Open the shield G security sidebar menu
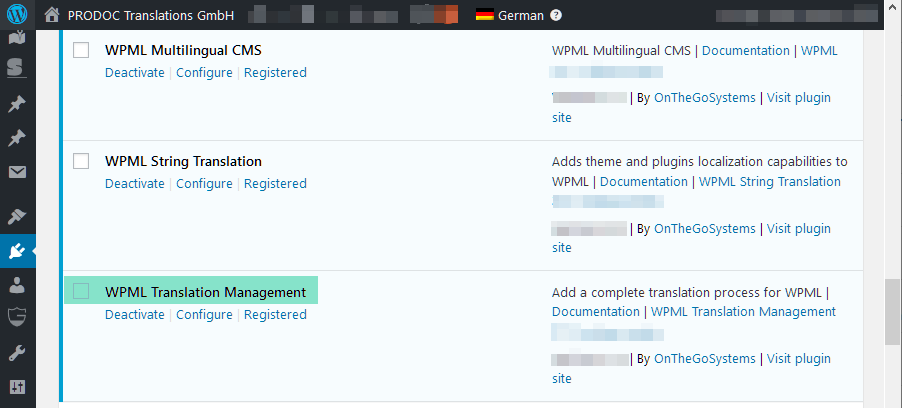The height and width of the screenshot is (408, 902). pyautogui.click(x=17, y=315)
